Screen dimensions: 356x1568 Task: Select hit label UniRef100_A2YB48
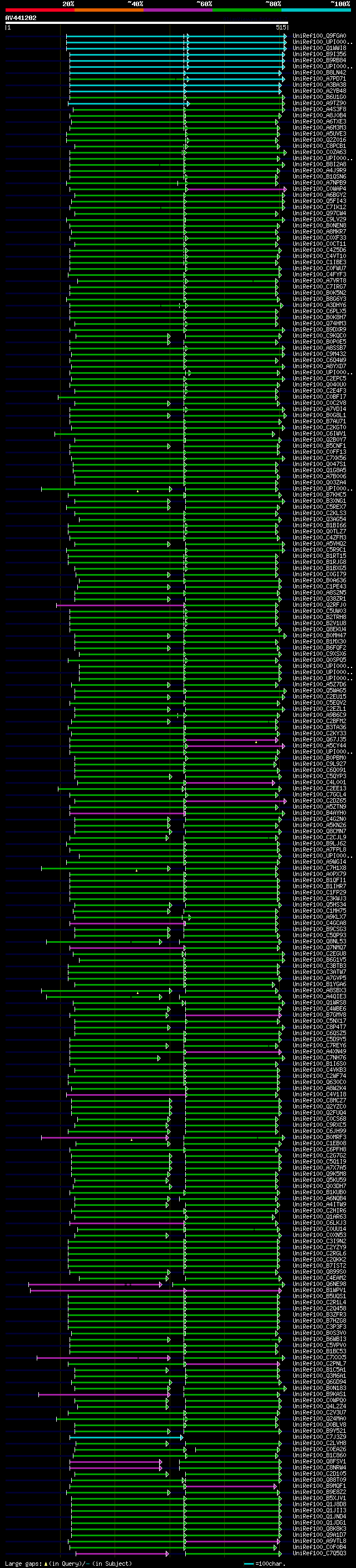point(319,91)
